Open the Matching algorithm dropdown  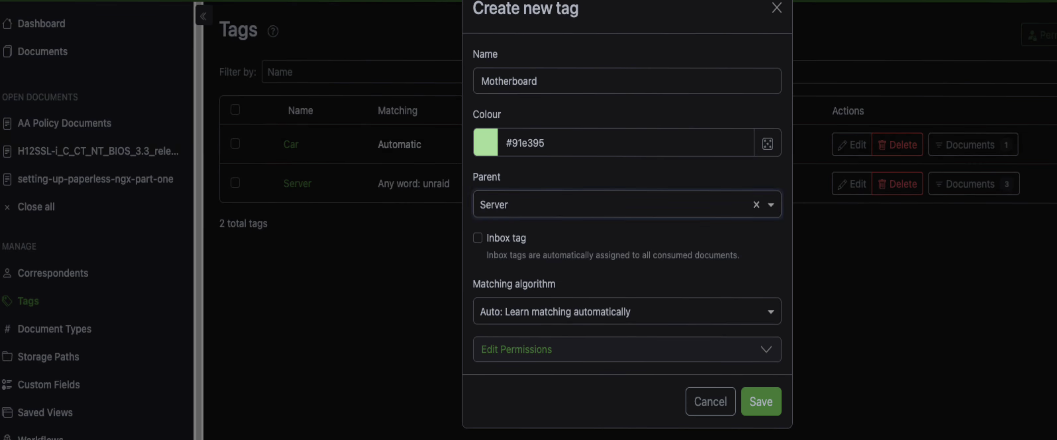point(626,312)
